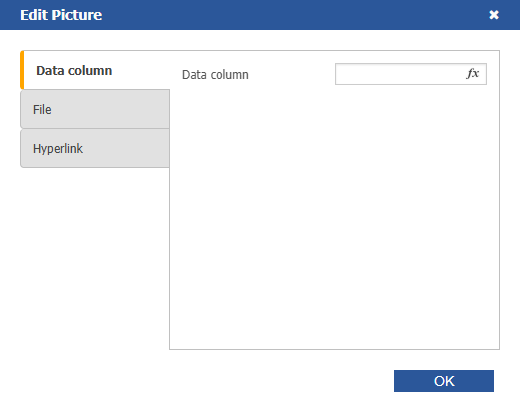The height and width of the screenshot is (412, 520).
Task: Select the Data column tab
Action: point(95,70)
